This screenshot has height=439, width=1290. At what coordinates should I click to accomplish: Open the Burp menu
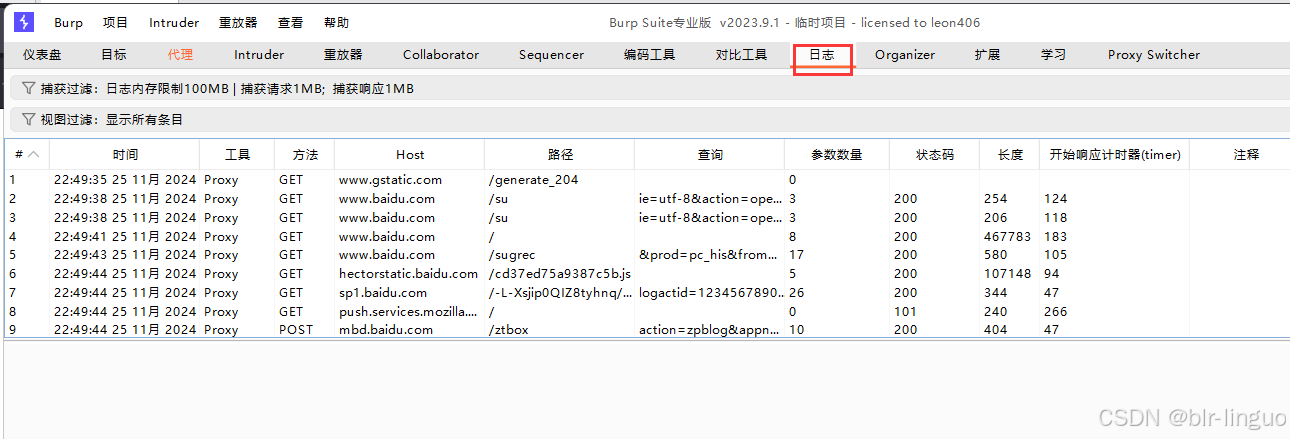(69, 23)
